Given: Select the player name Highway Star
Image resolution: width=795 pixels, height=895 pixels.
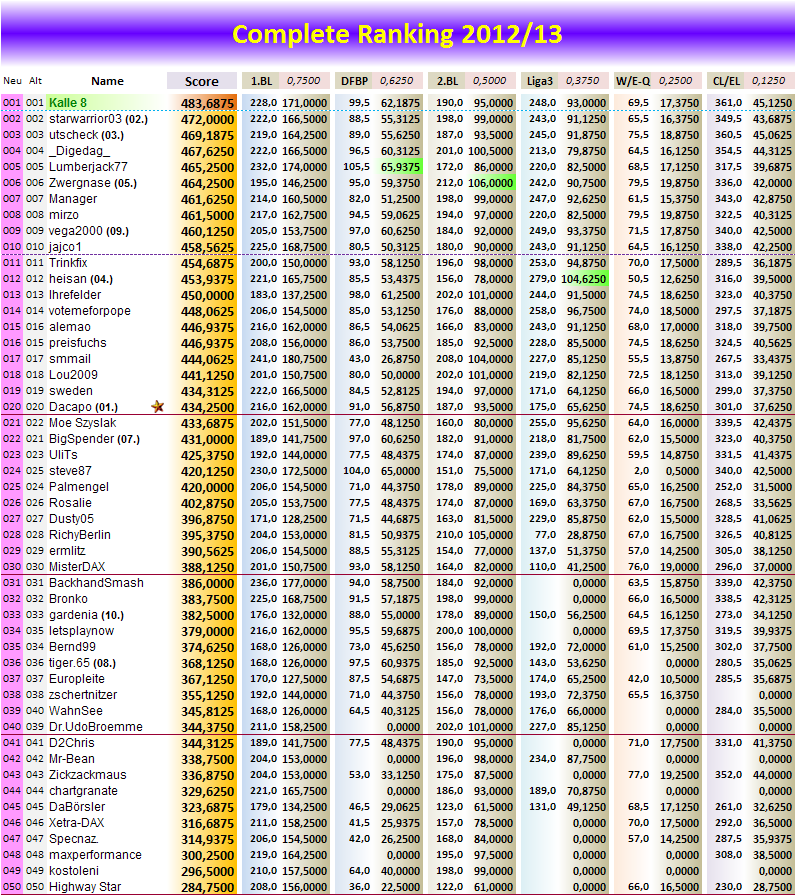Looking at the screenshot, I should pyautogui.click(x=85, y=887).
